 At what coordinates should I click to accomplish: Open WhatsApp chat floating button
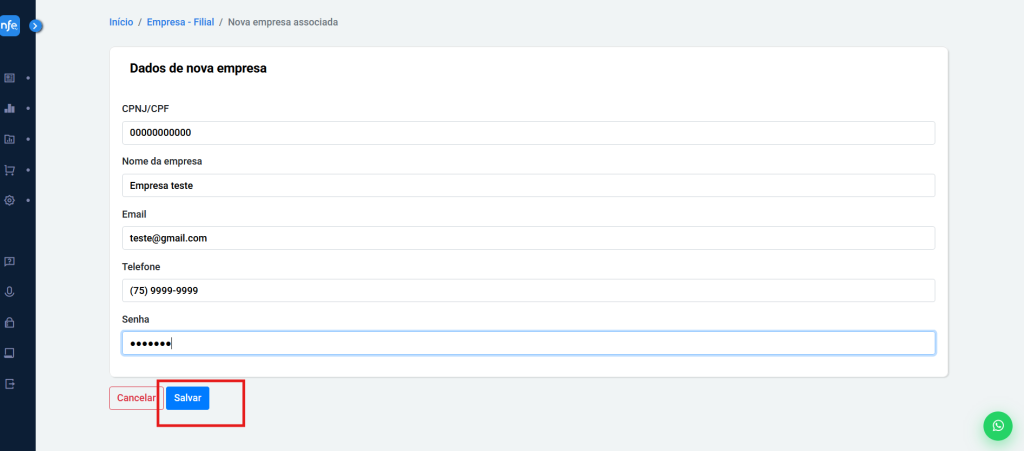[997, 425]
